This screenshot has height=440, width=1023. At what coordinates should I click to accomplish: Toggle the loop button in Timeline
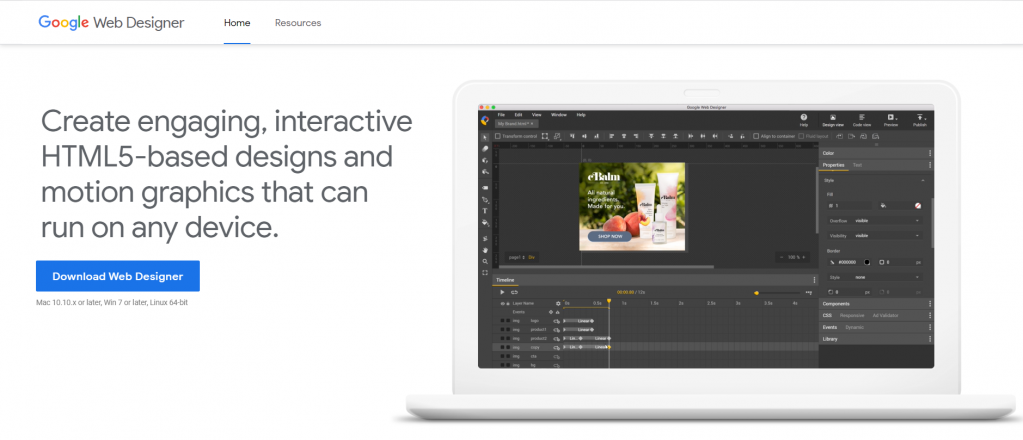click(x=514, y=292)
